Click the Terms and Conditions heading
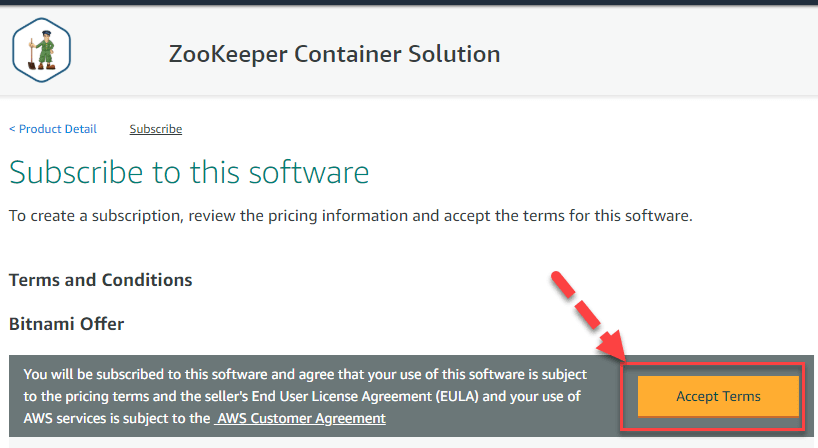This screenshot has width=818, height=448. (100, 280)
